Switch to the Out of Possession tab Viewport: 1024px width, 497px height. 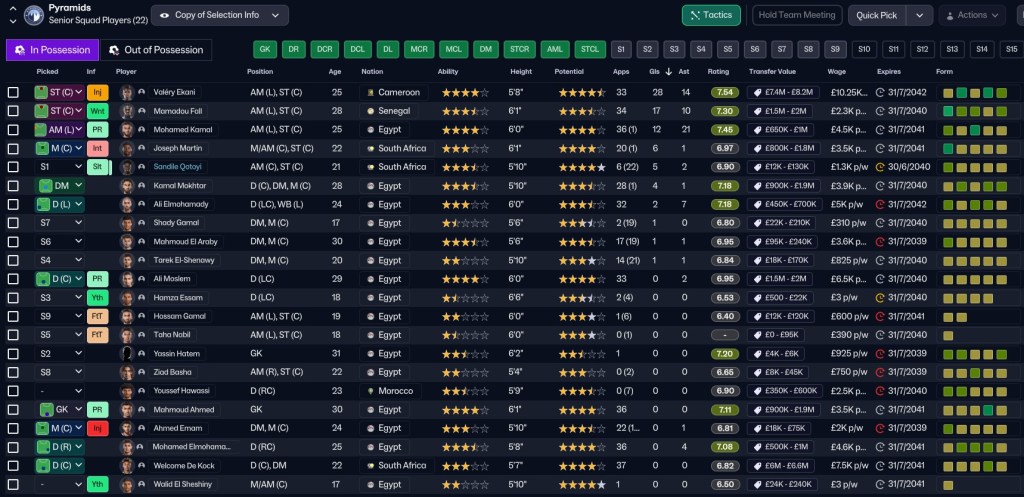click(156, 50)
